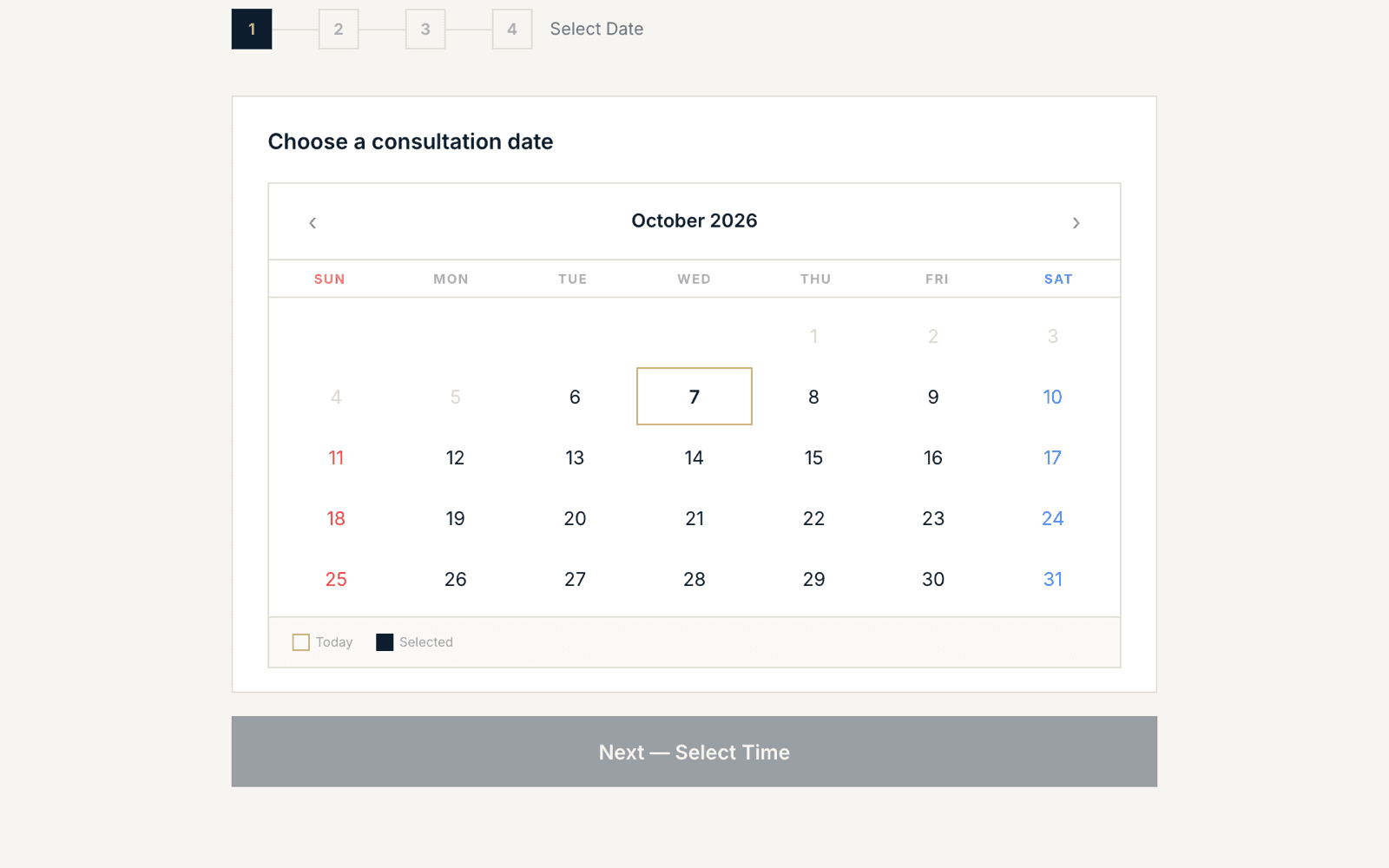Screen dimensions: 1389x868
Task: Click the Today legend swatch
Action: pyautogui.click(x=301, y=642)
